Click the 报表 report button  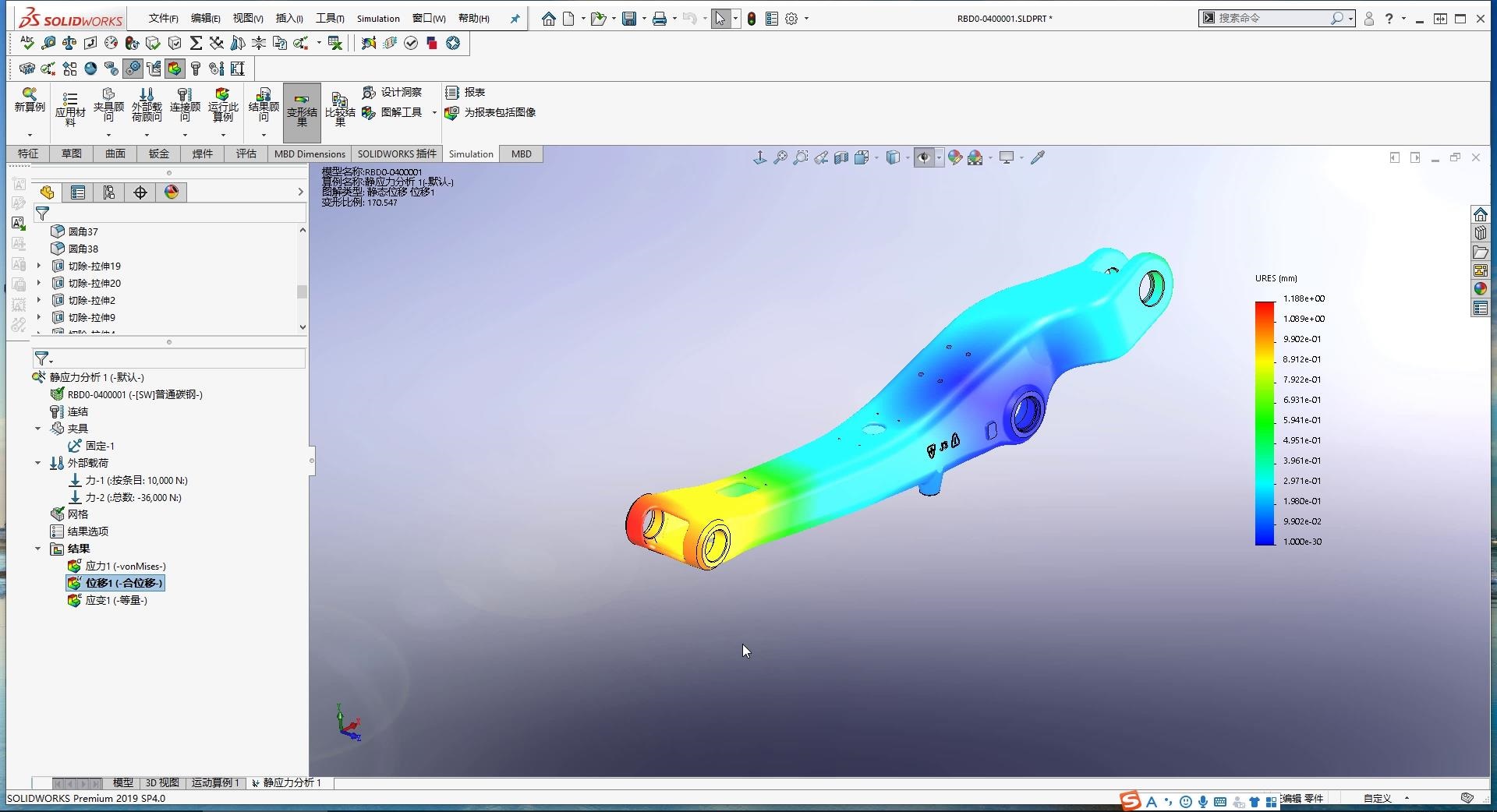pyautogui.click(x=465, y=92)
